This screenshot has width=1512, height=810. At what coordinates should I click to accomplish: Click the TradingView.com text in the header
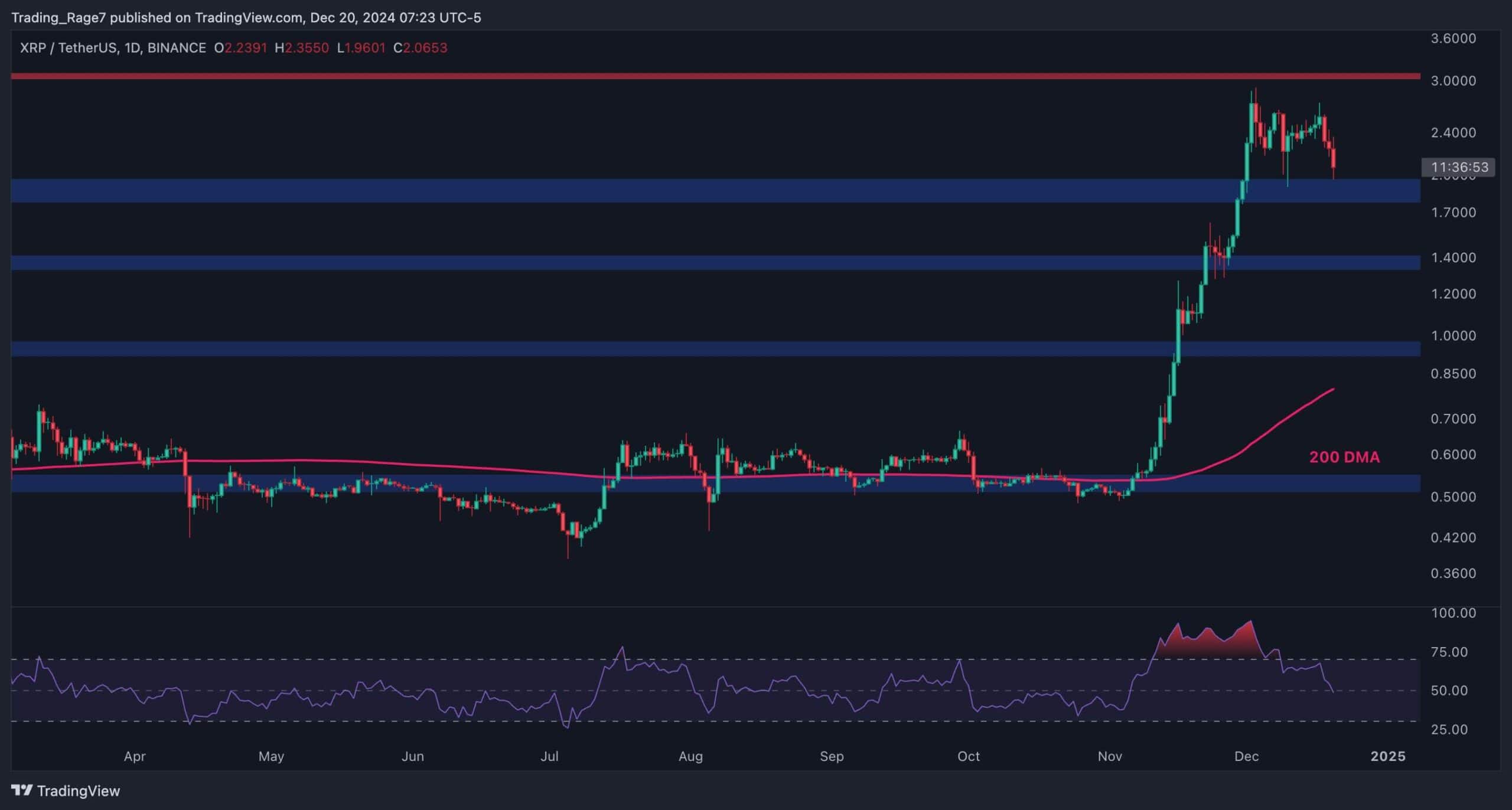click(x=246, y=18)
